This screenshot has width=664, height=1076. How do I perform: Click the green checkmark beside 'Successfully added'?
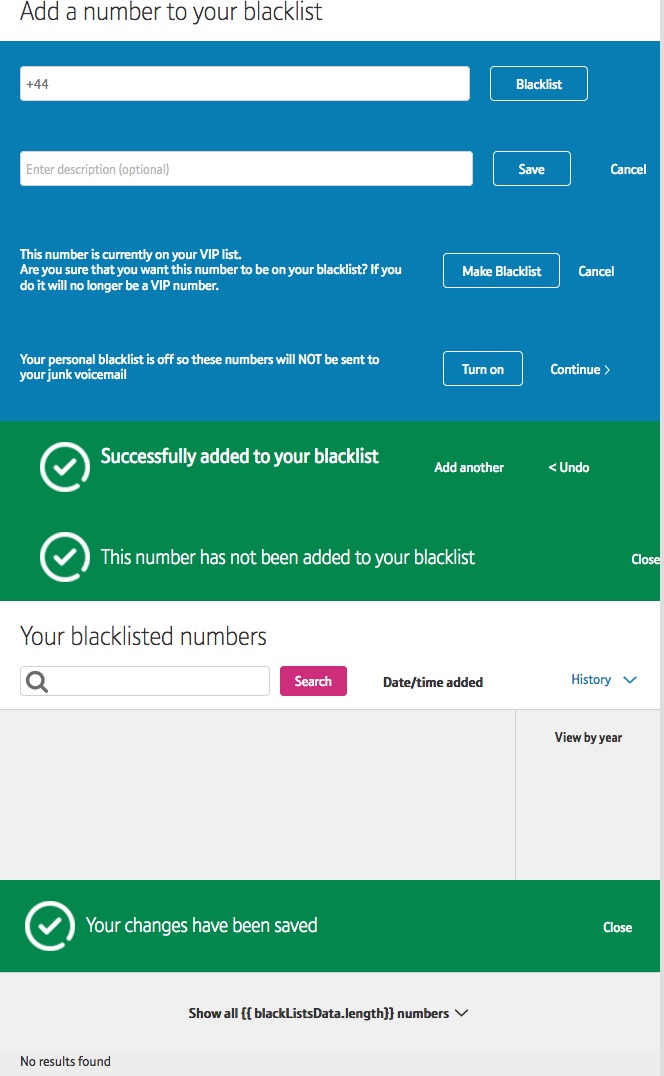pyautogui.click(x=64, y=466)
